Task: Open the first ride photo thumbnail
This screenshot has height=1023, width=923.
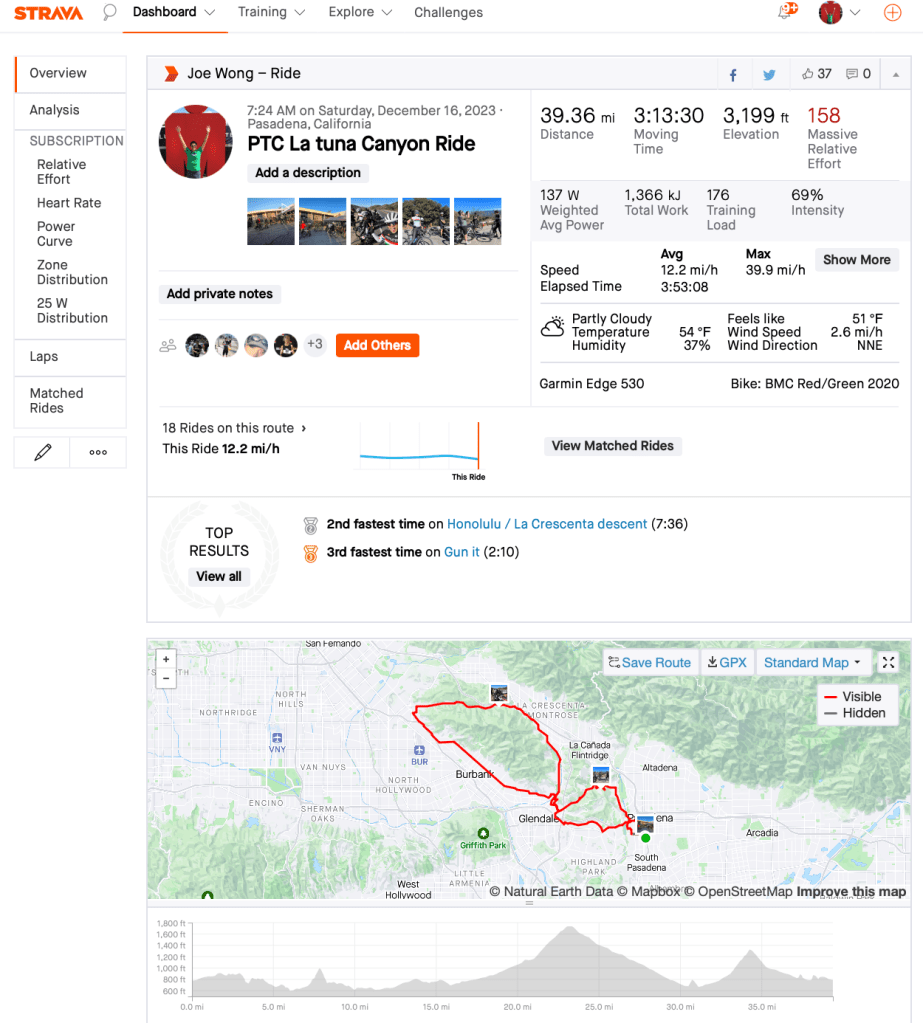Action: pyautogui.click(x=271, y=221)
